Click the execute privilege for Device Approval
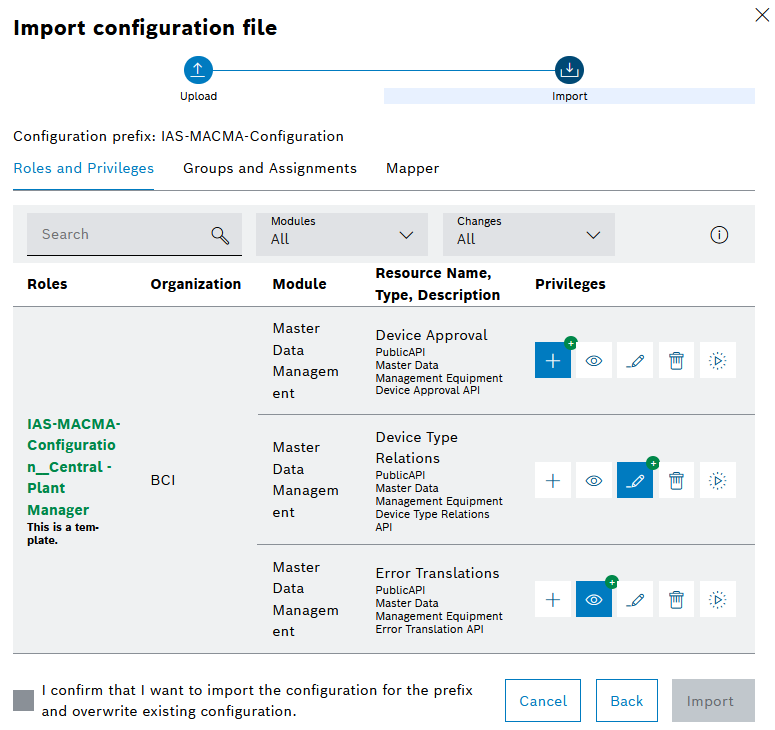 [x=717, y=361]
